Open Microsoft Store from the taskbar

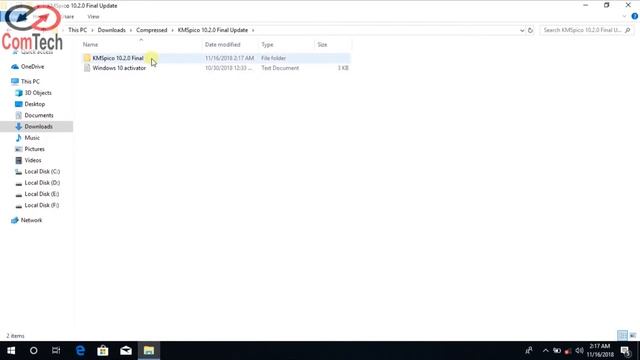[x=103, y=351]
